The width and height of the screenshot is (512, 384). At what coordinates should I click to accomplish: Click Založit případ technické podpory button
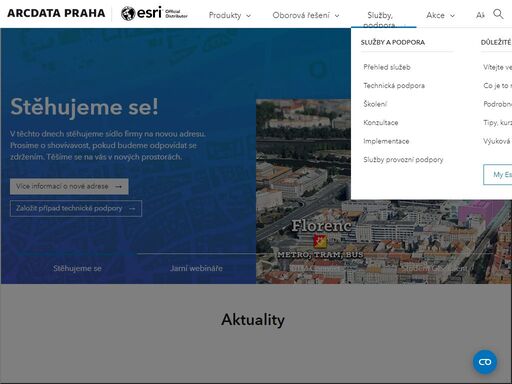pyautogui.click(x=76, y=208)
